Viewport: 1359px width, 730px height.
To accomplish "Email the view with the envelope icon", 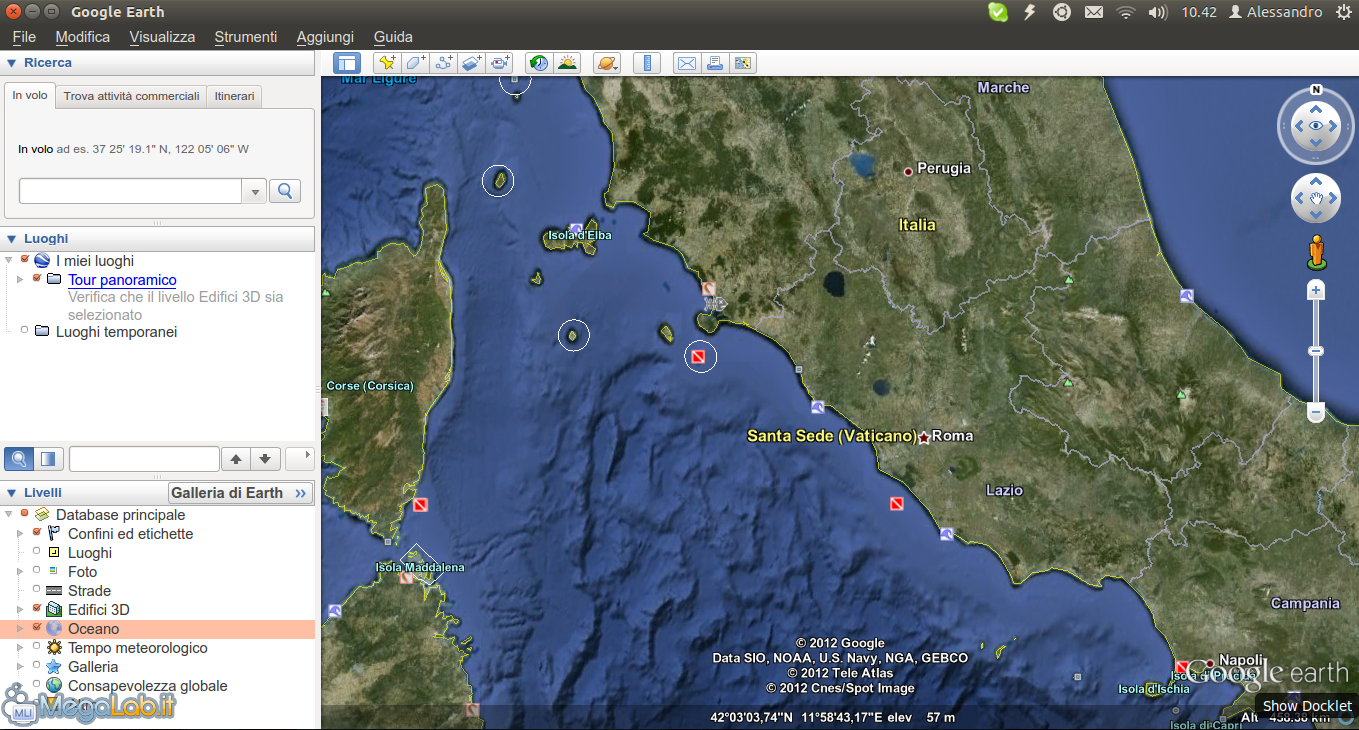I will pyautogui.click(x=686, y=63).
